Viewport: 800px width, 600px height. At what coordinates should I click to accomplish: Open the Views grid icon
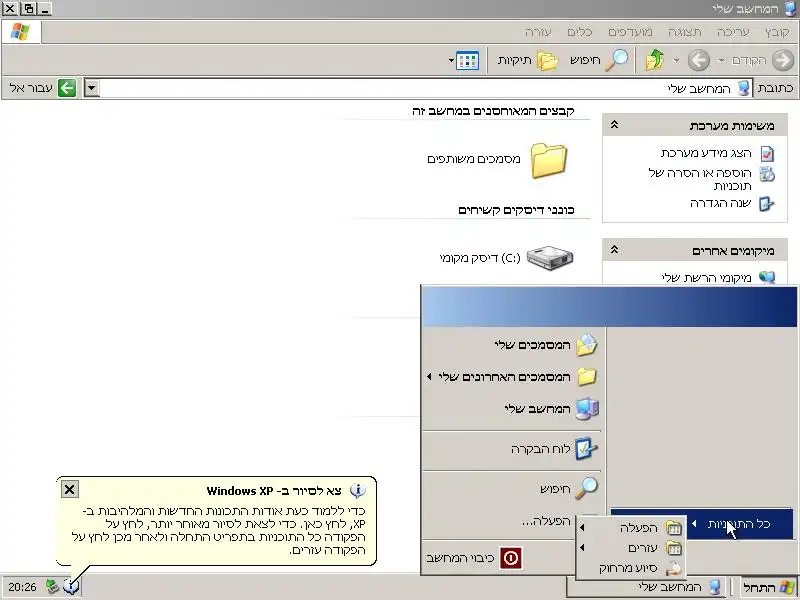[x=467, y=60]
